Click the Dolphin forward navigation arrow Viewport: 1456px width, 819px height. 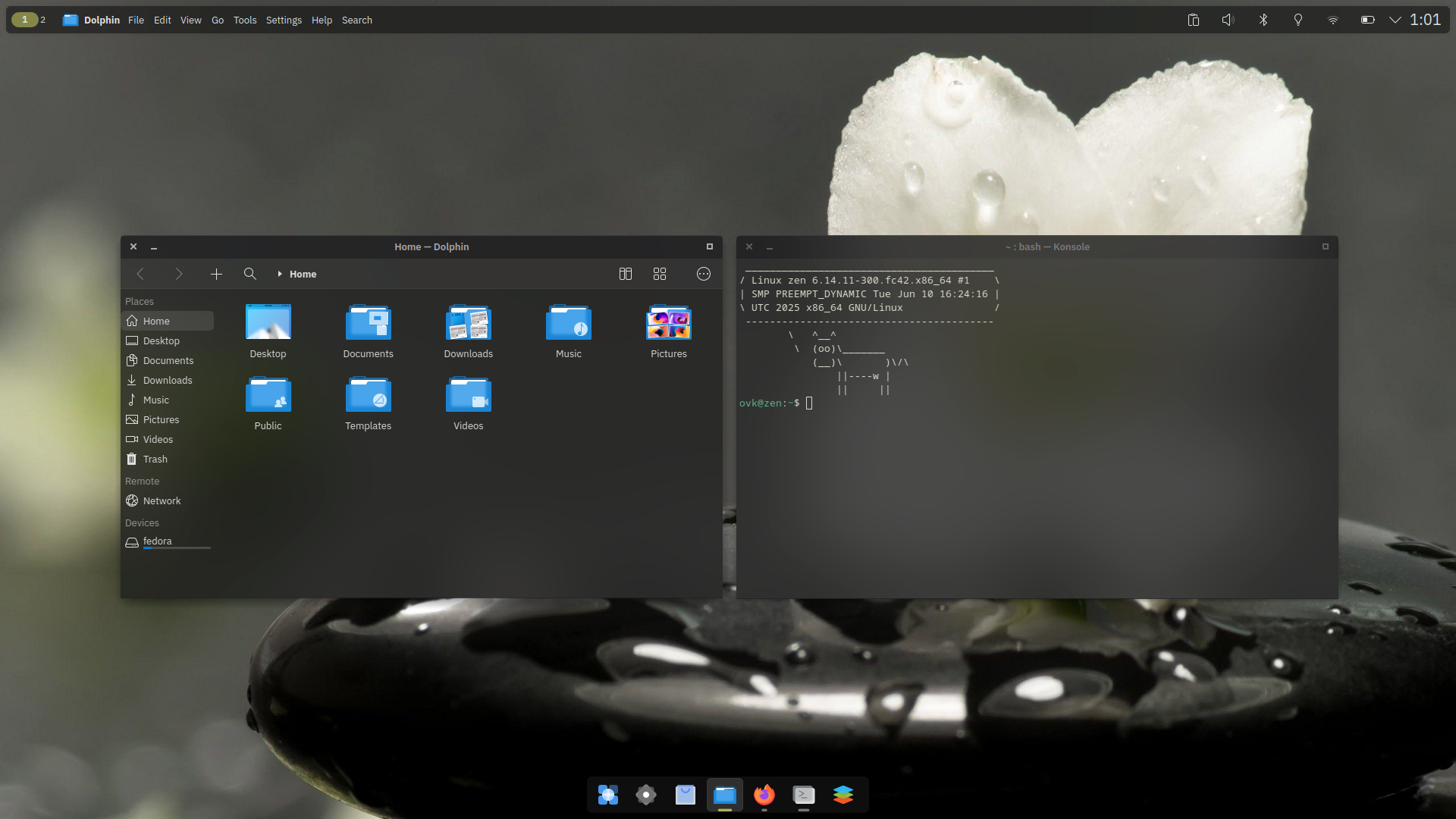179,274
